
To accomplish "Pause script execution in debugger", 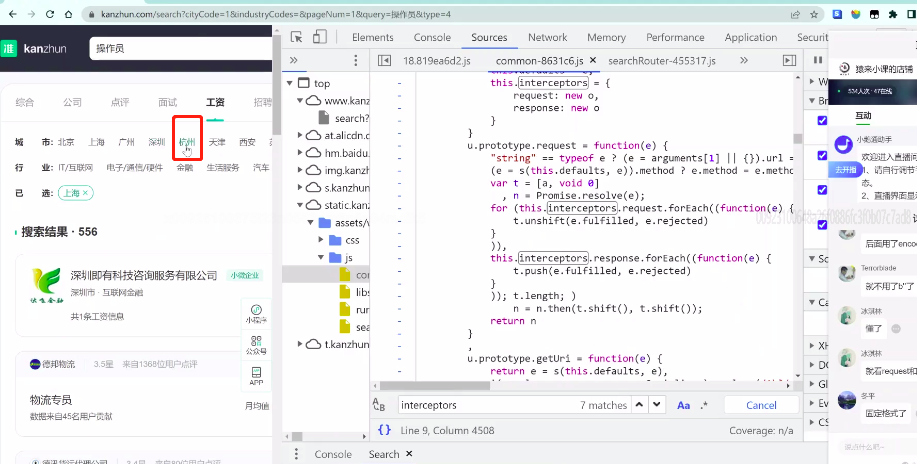I will coord(817,61).
